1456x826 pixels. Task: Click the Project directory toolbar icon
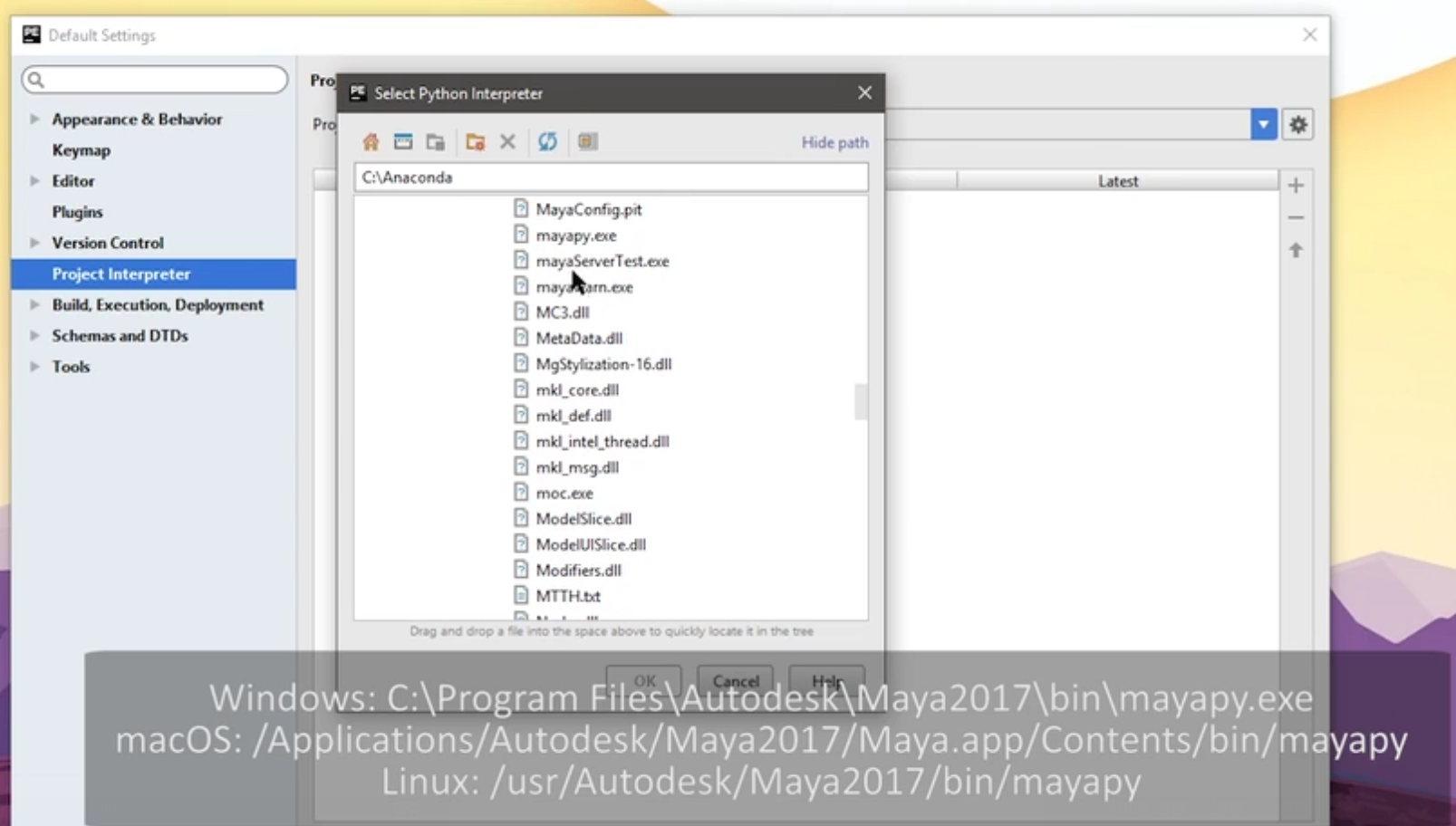(436, 141)
